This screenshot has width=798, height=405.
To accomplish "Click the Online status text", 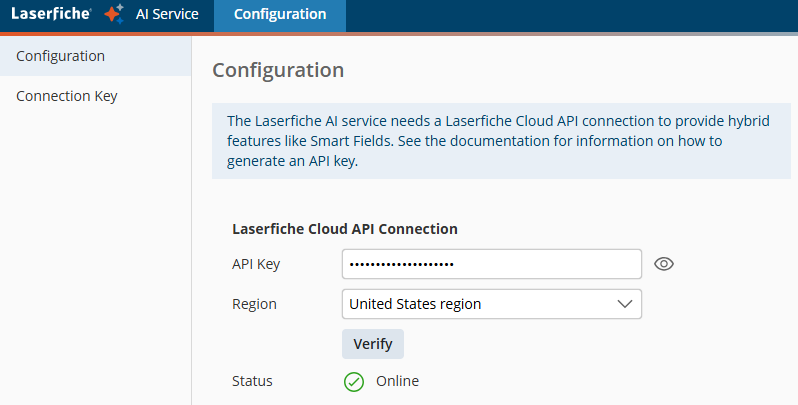I will click(397, 381).
